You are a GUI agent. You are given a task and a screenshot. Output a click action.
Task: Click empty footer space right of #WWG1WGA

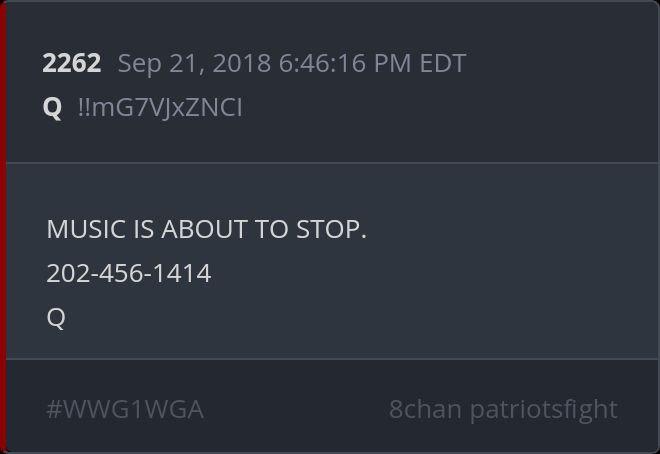click(295, 409)
